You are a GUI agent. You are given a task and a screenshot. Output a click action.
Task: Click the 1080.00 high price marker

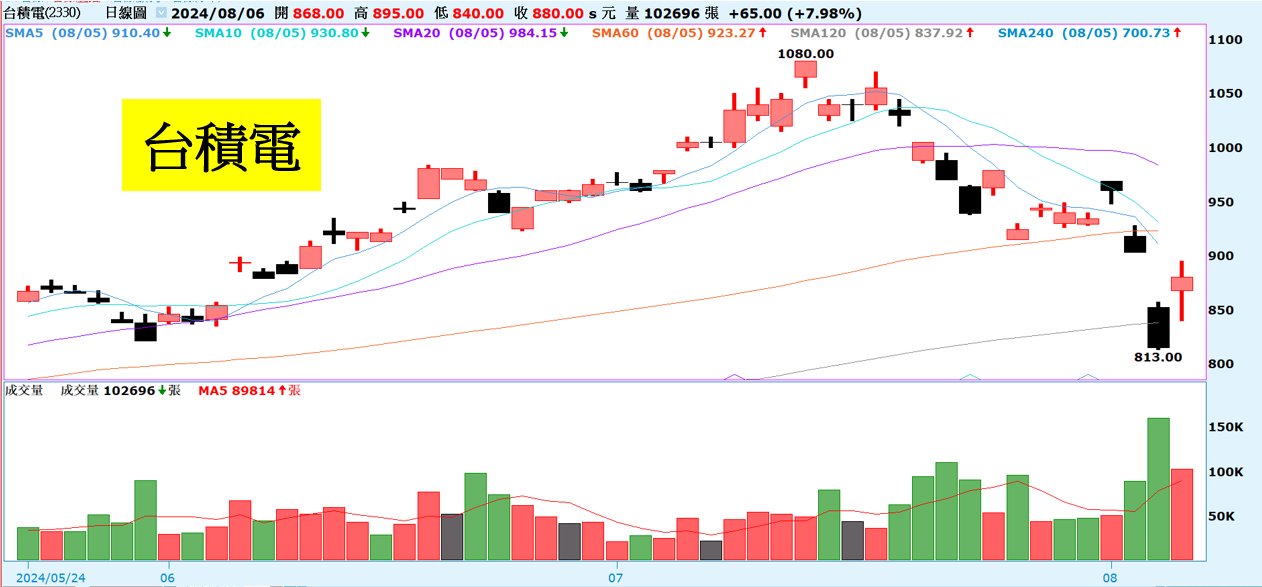coord(805,53)
